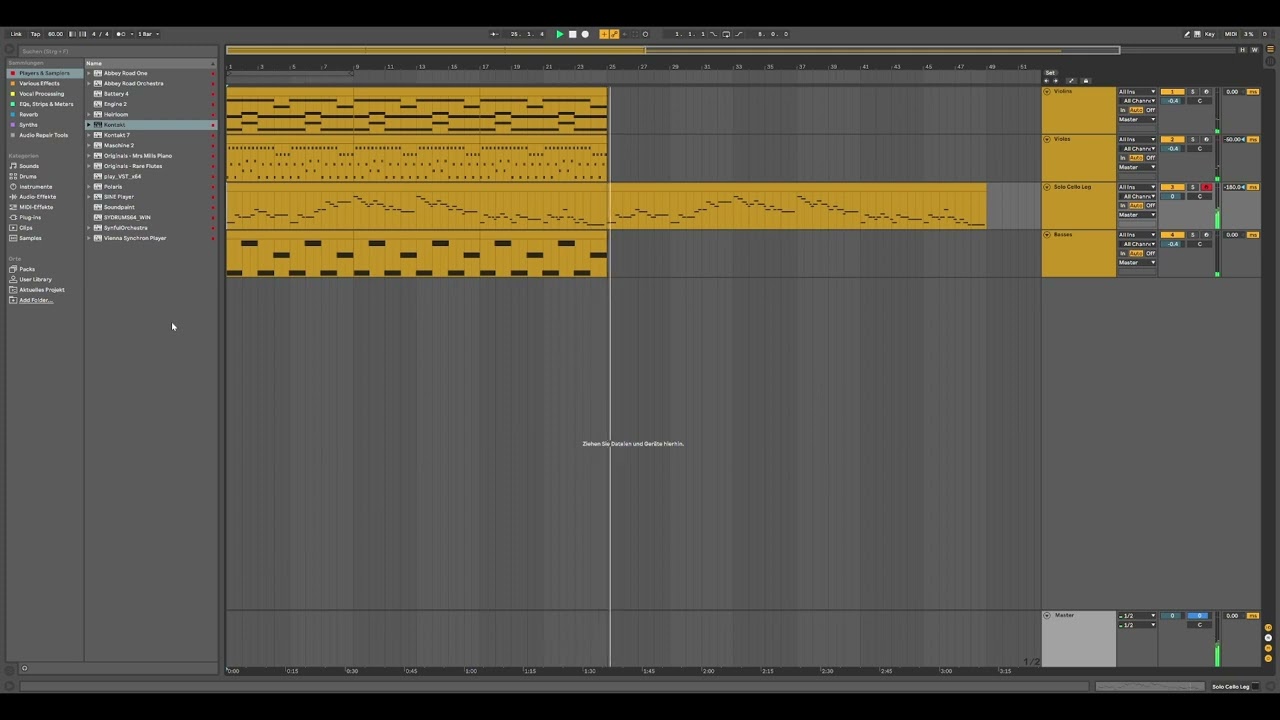
Task: Click the Punch-Out switch
Action: 739,34
